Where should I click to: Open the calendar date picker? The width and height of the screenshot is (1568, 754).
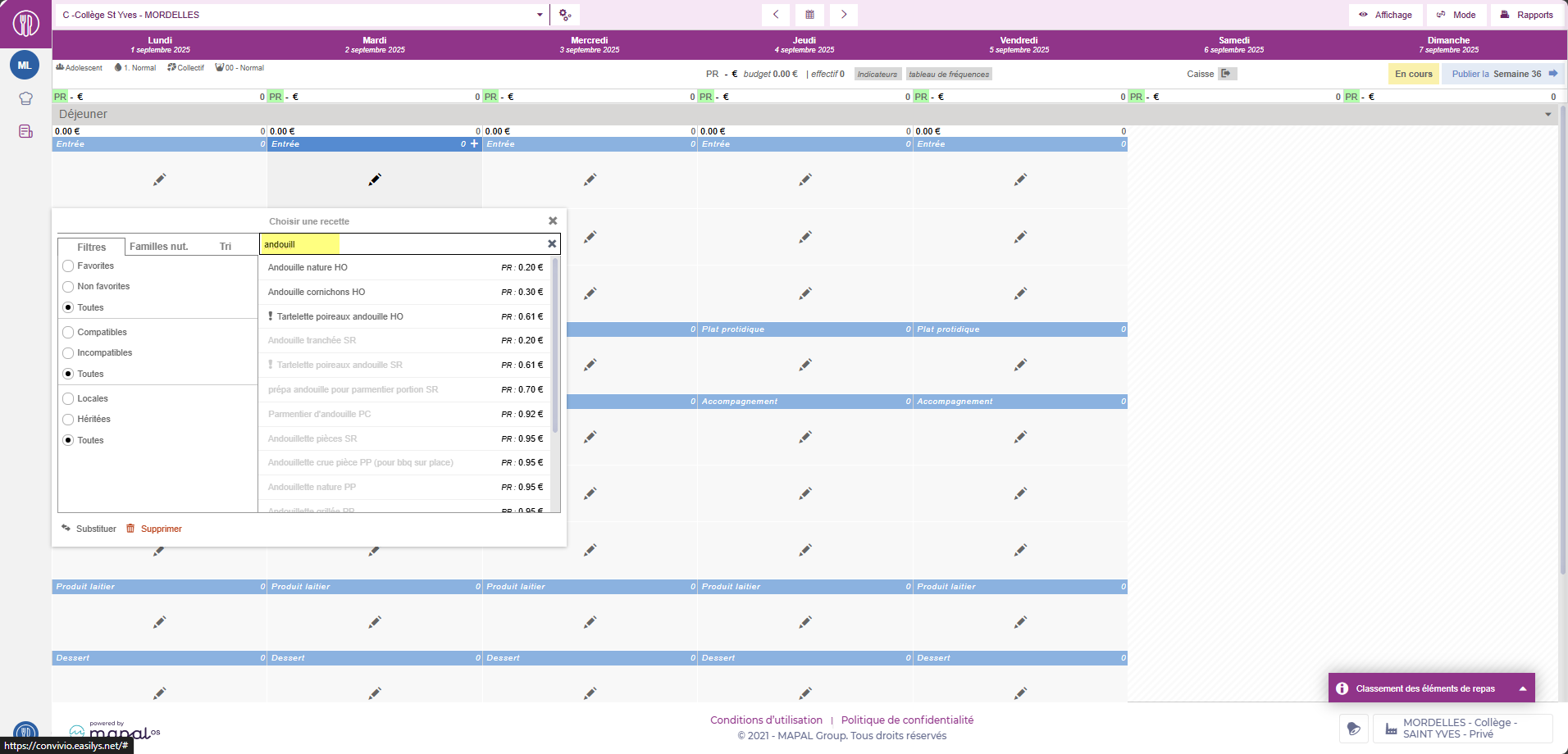809,15
